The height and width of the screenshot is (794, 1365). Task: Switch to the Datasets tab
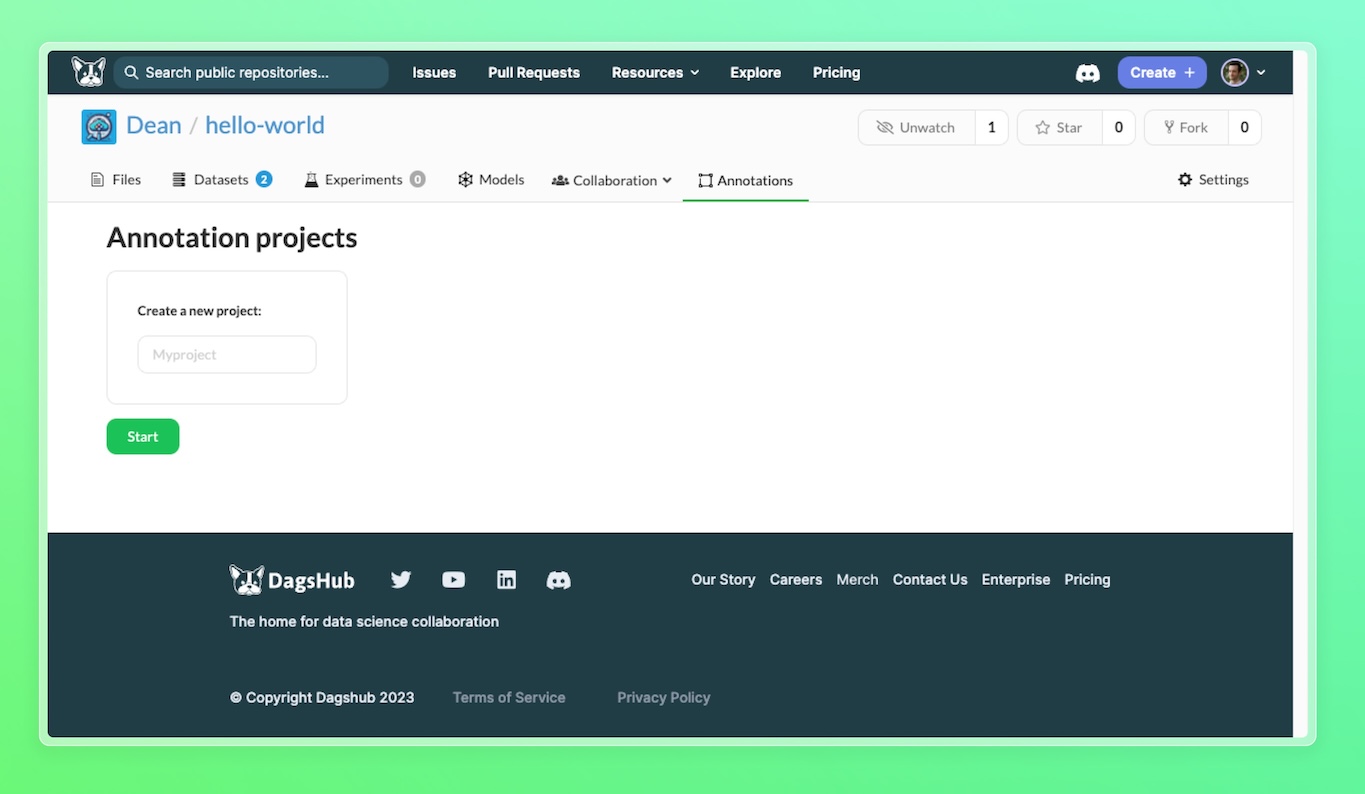click(221, 180)
